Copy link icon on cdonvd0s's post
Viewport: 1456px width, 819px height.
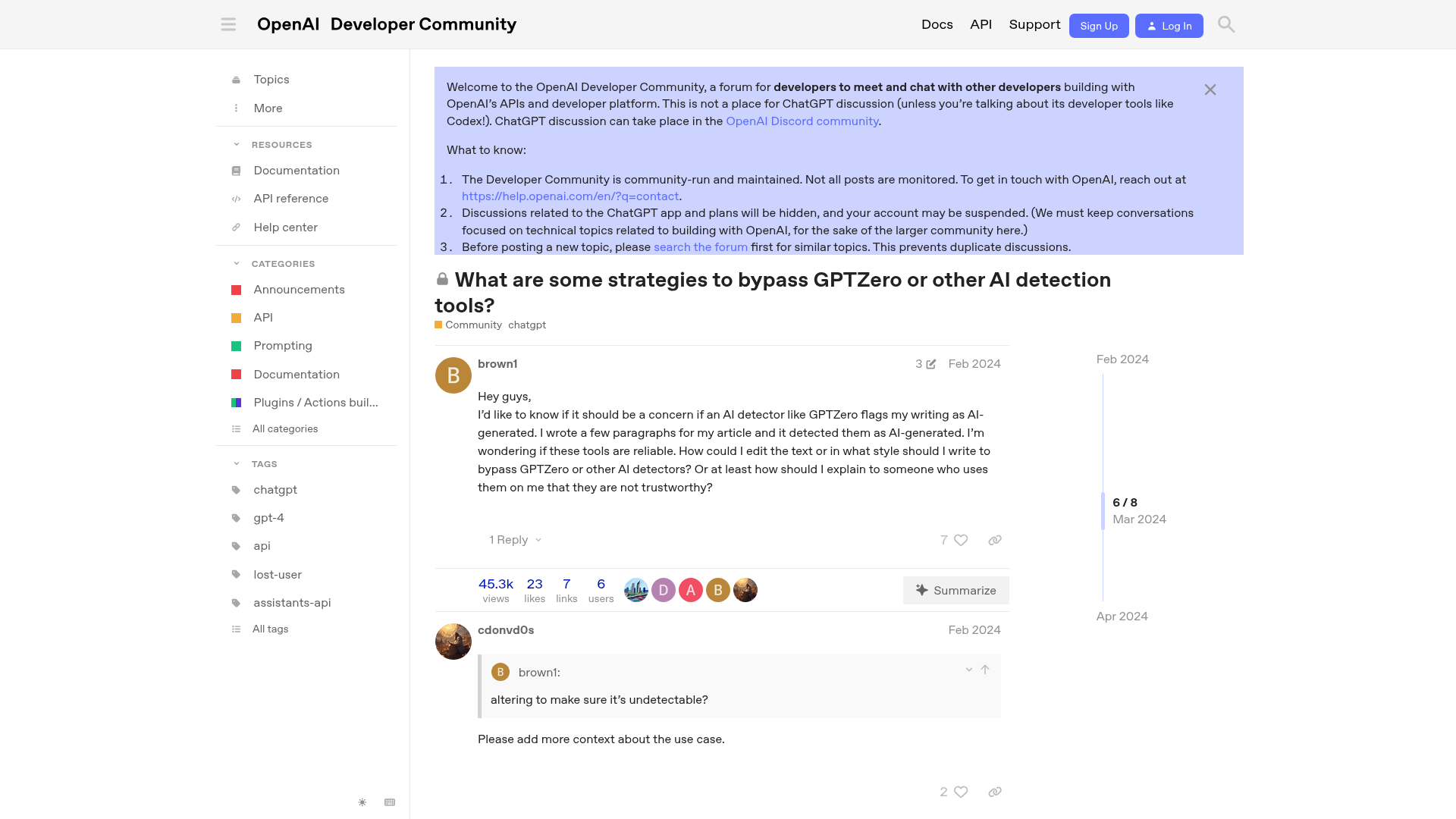click(995, 792)
